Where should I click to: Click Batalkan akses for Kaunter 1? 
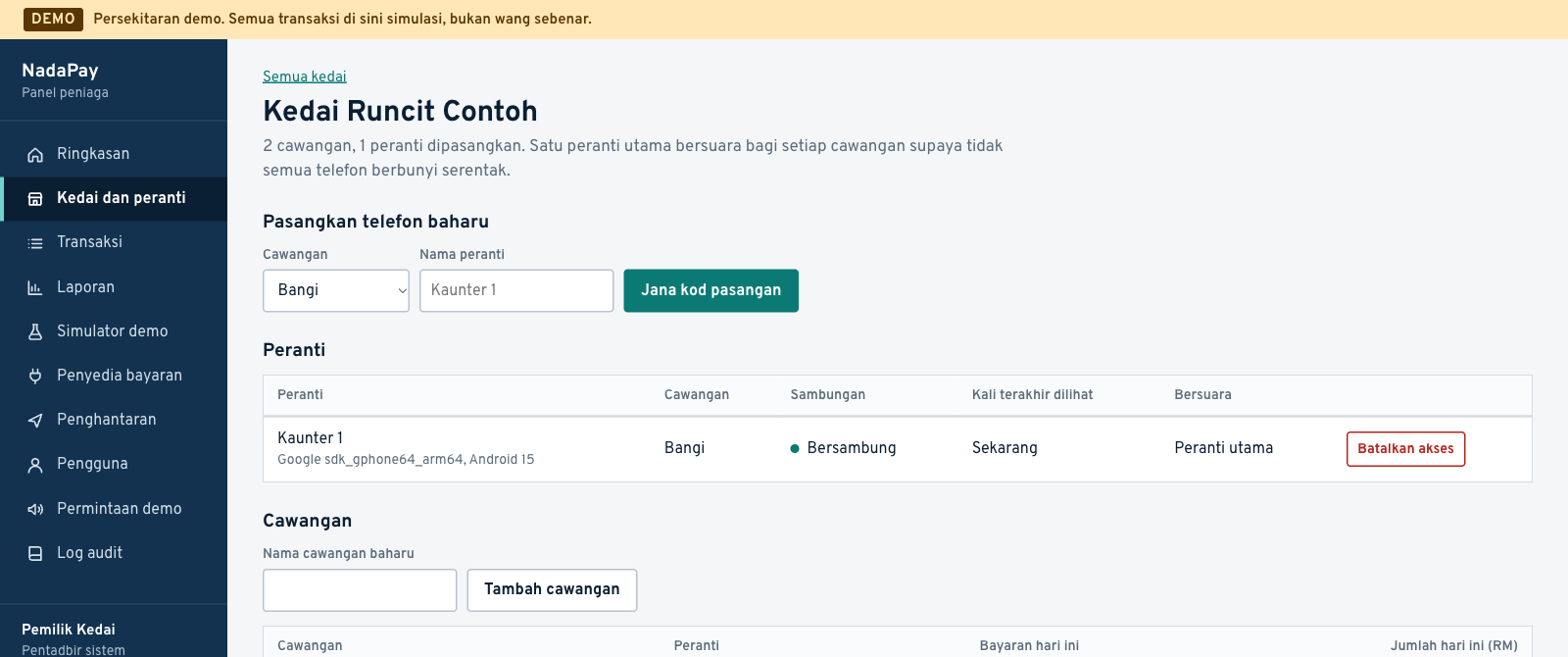point(1405,449)
